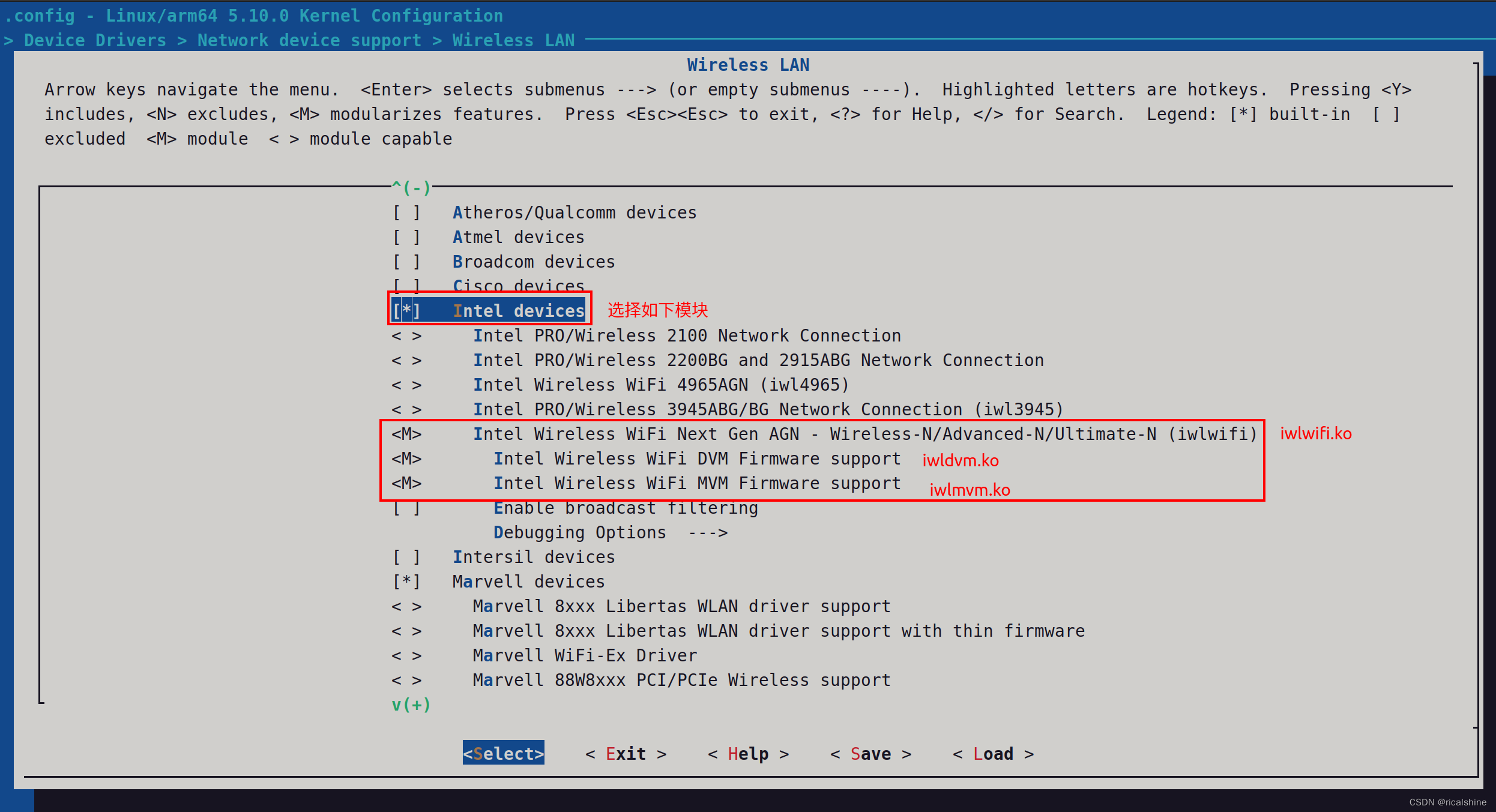
Task: Toggle the Atheros/Qualcomm devices checkbox
Action: (406, 213)
